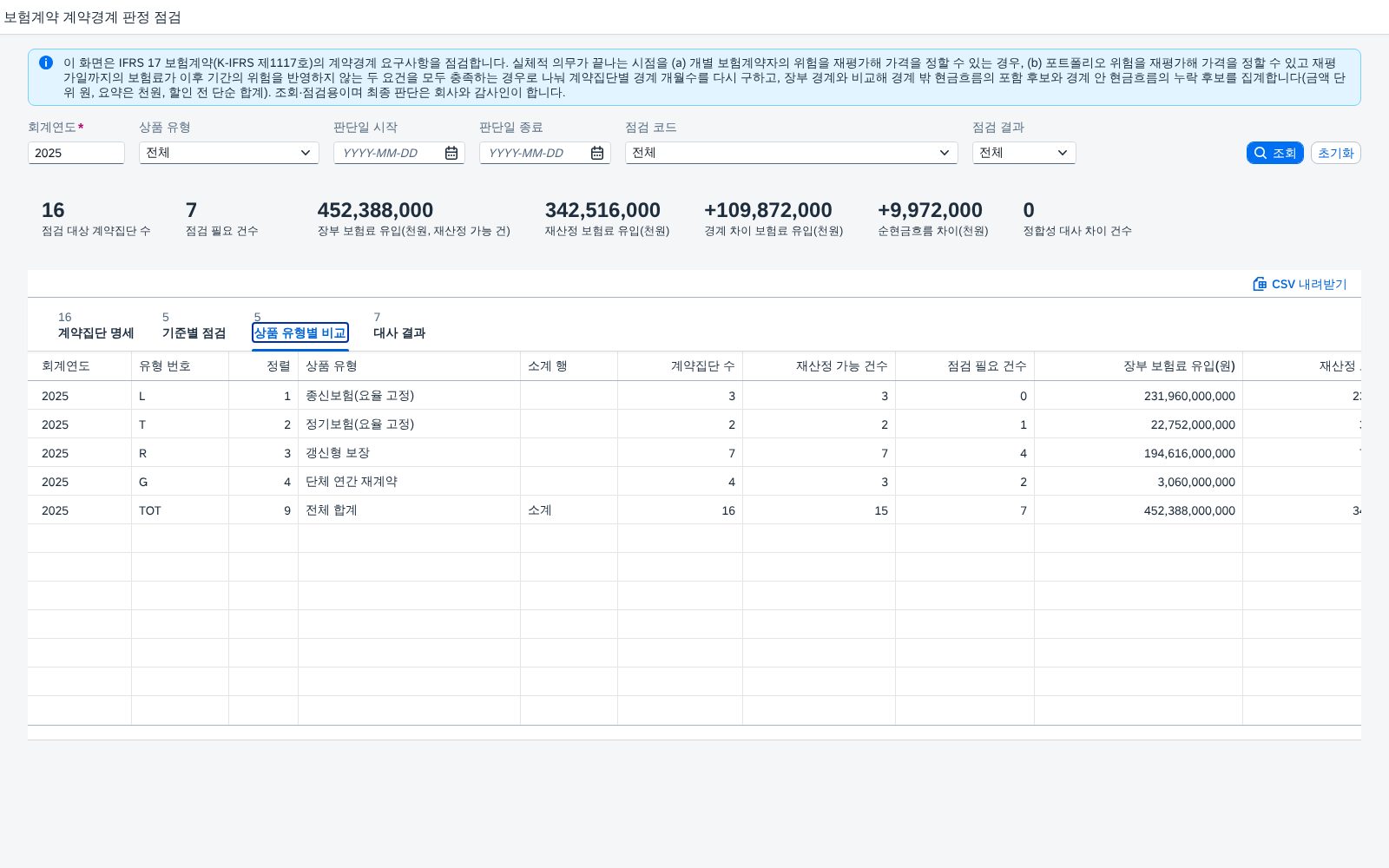Click the 194,616,000,000 amount cell

(x=1138, y=453)
